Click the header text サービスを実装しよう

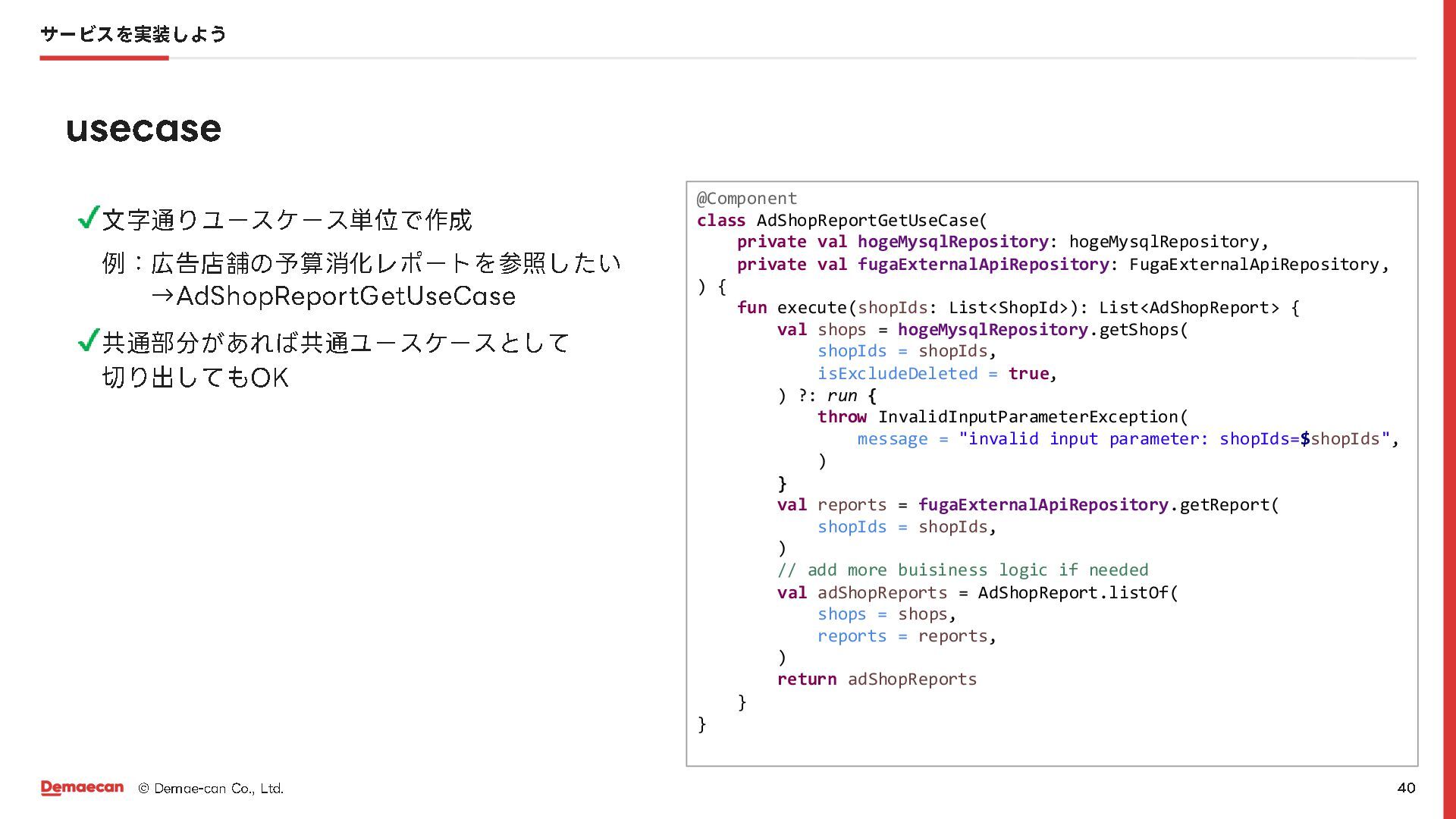133,34
